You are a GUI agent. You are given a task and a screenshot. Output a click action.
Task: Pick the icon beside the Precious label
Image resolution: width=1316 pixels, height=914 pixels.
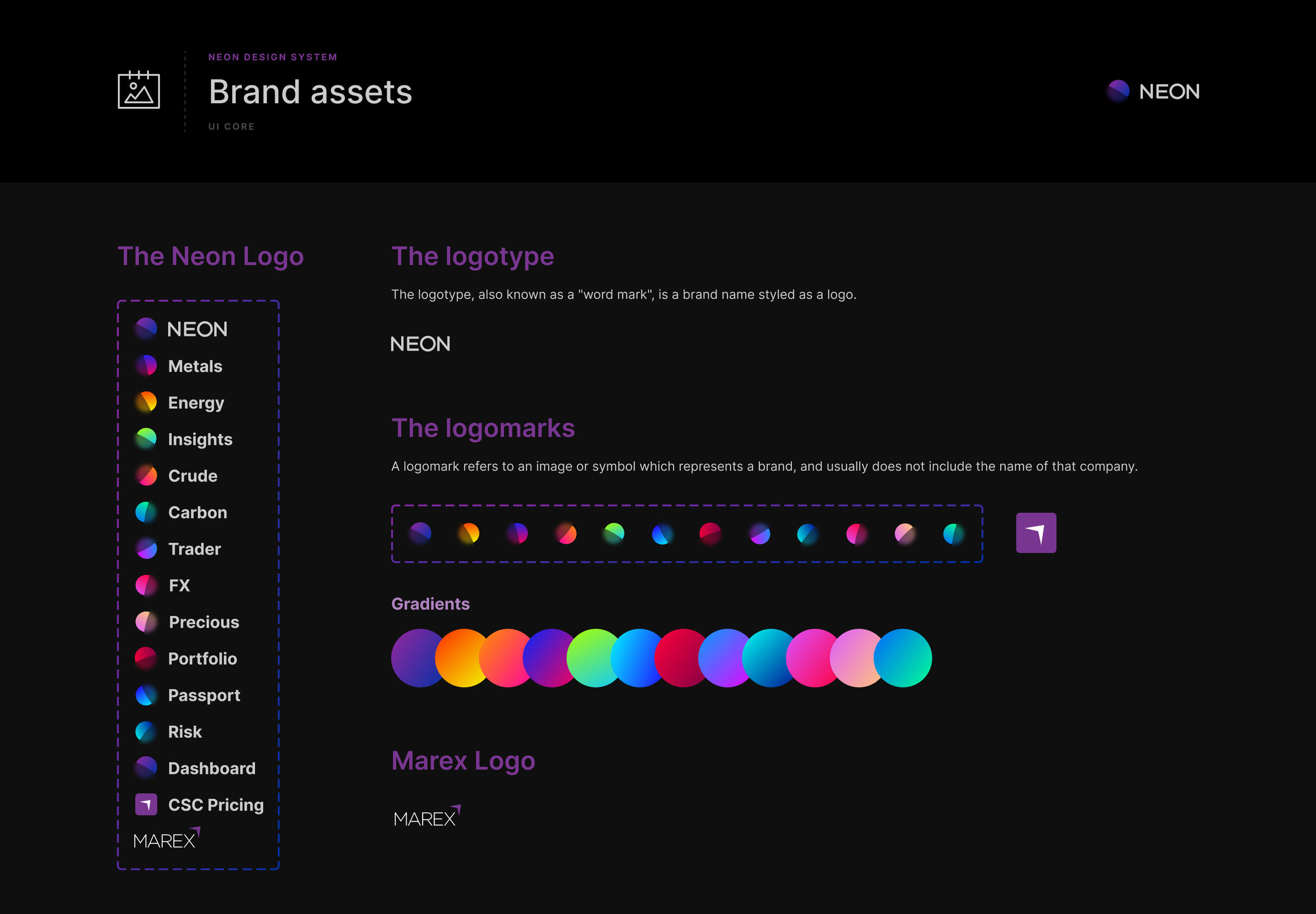[146, 622]
